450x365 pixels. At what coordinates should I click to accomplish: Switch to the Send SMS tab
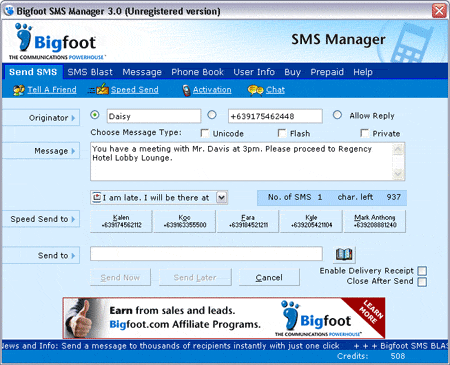tap(33, 72)
